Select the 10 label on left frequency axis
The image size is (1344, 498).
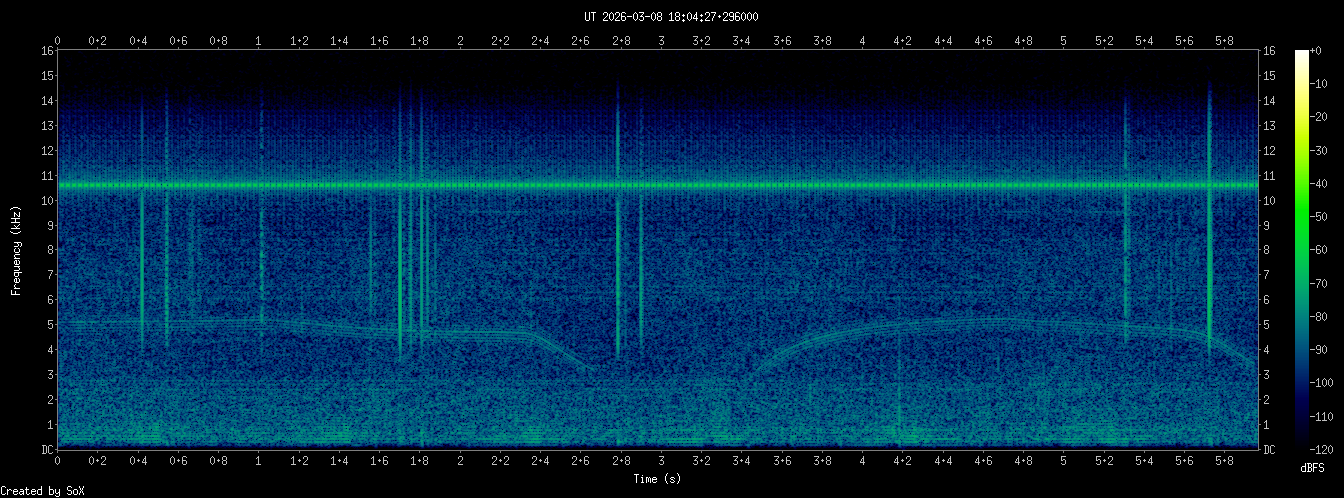click(46, 200)
